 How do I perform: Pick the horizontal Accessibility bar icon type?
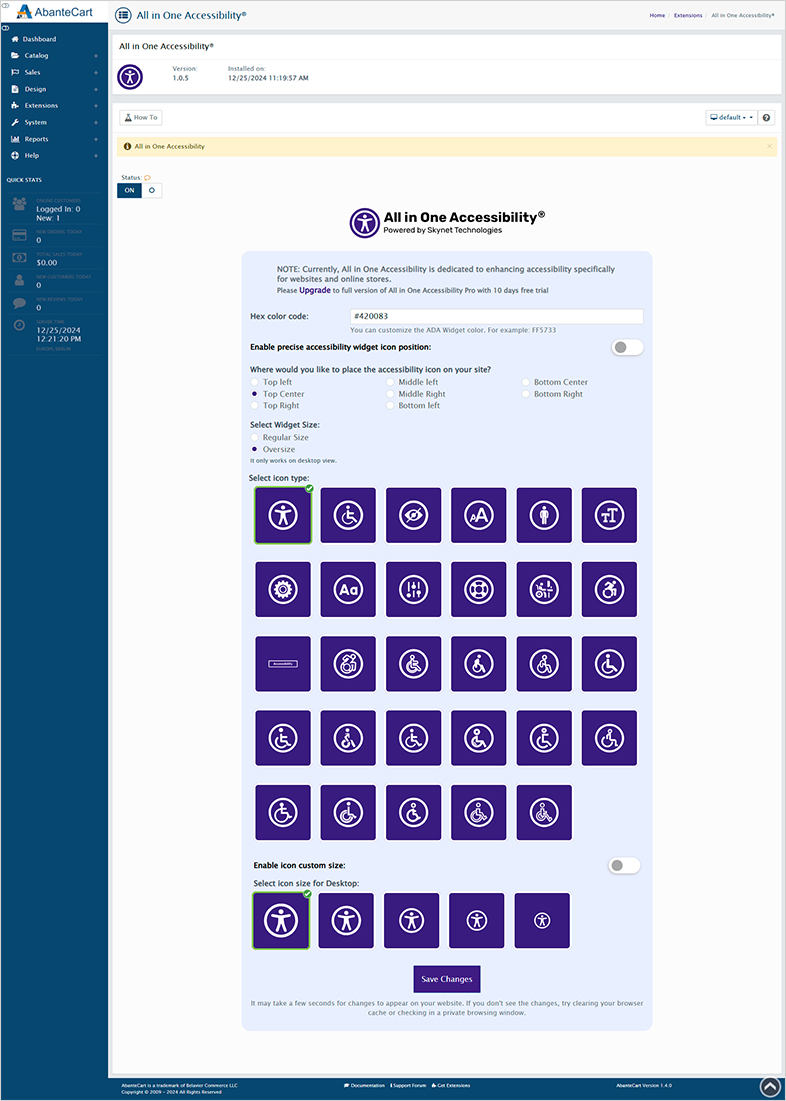pyautogui.click(x=283, y=664)
